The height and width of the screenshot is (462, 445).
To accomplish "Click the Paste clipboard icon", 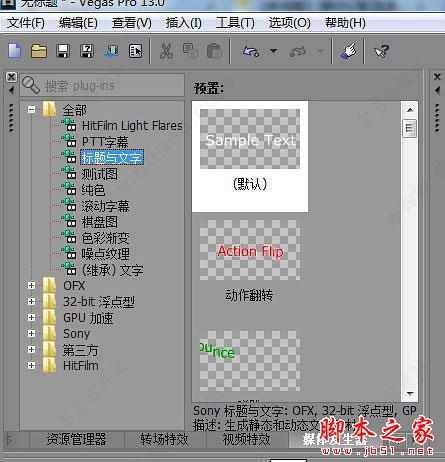I will (x=214, y=52).
